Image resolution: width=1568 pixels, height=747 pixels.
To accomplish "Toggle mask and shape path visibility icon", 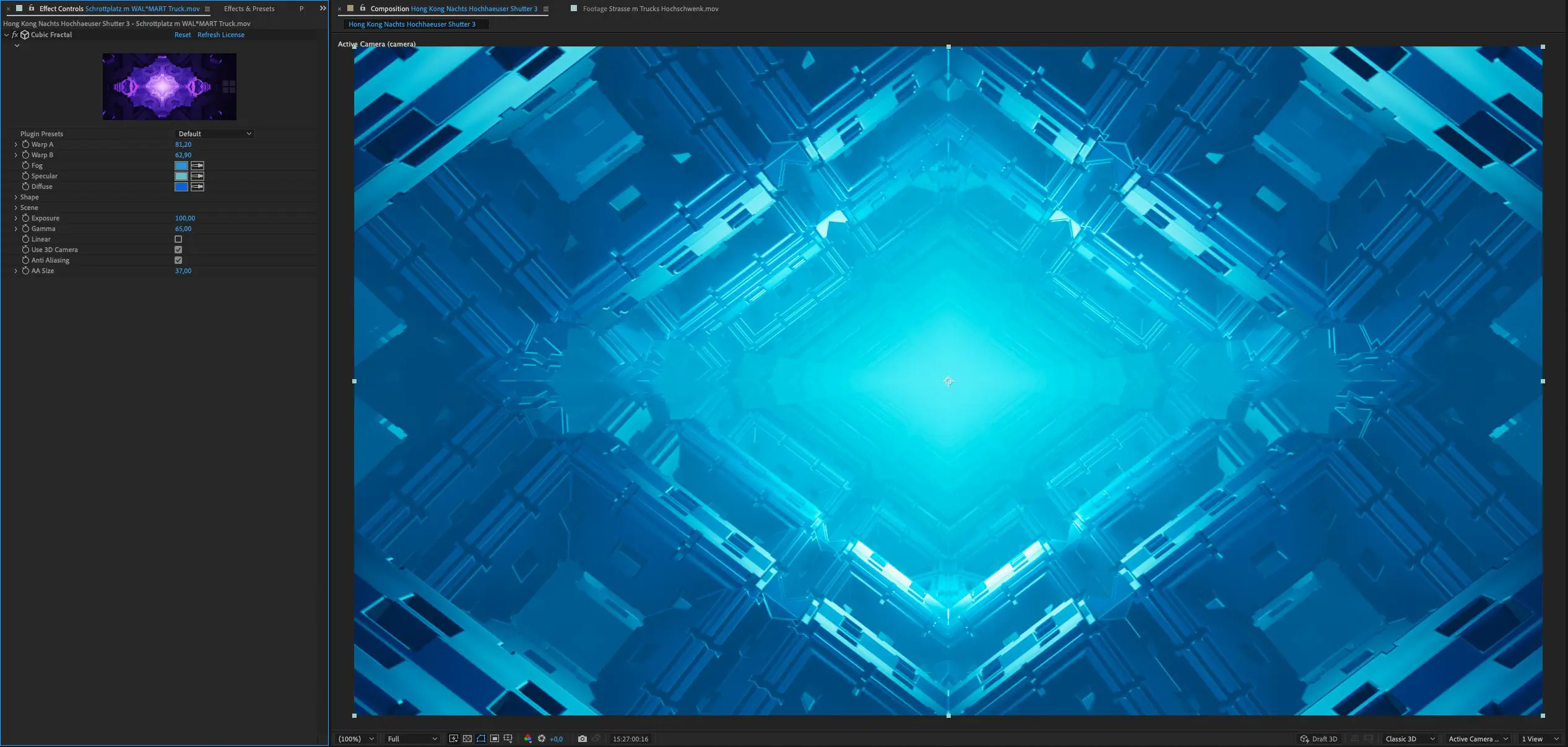I will [x=481, y=738].
